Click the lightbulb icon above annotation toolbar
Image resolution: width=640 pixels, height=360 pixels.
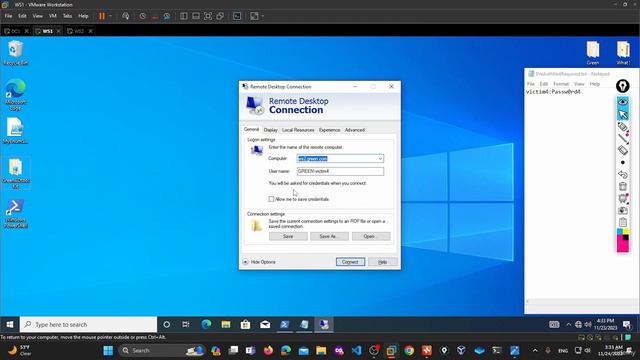[622, 86]
